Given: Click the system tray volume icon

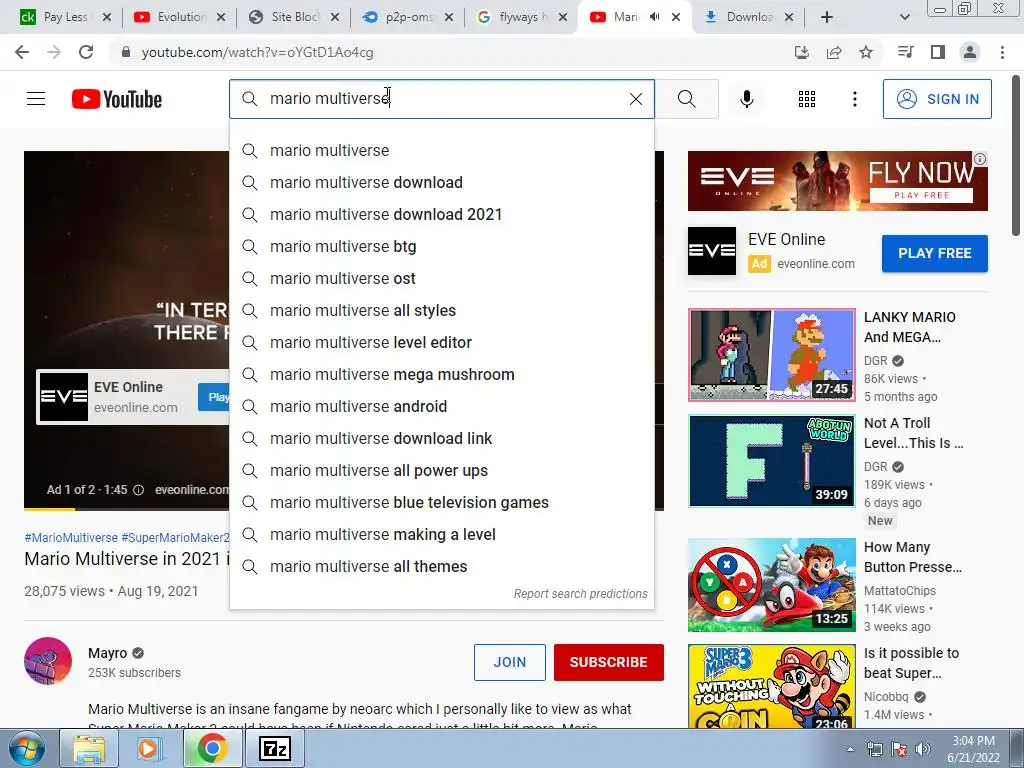Looking at the screenshot, I should [x=923, y=749].
